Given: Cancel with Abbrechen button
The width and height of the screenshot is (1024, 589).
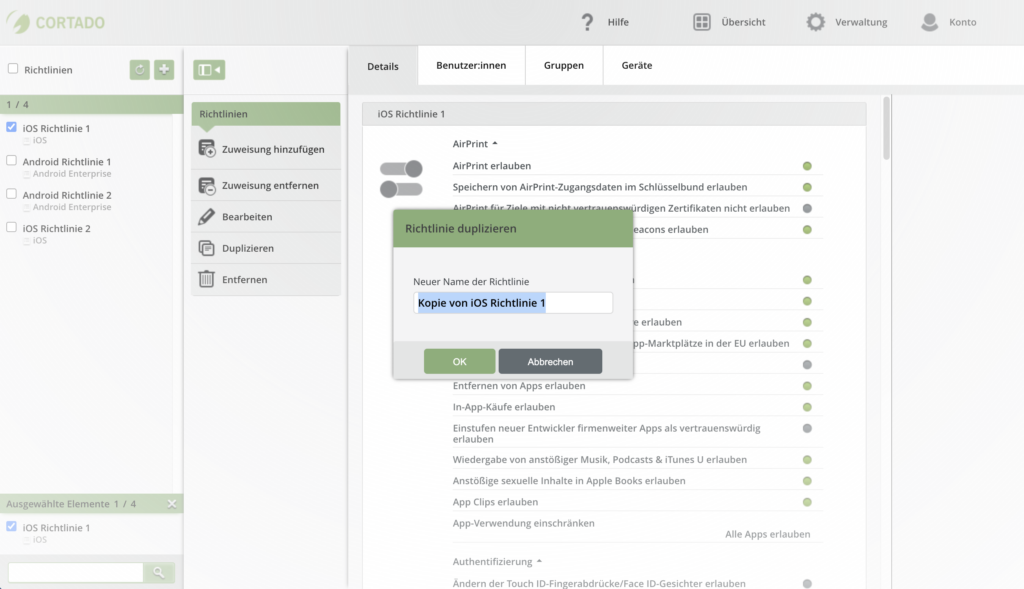Looking at the screenshot, I should coord(550,361).
